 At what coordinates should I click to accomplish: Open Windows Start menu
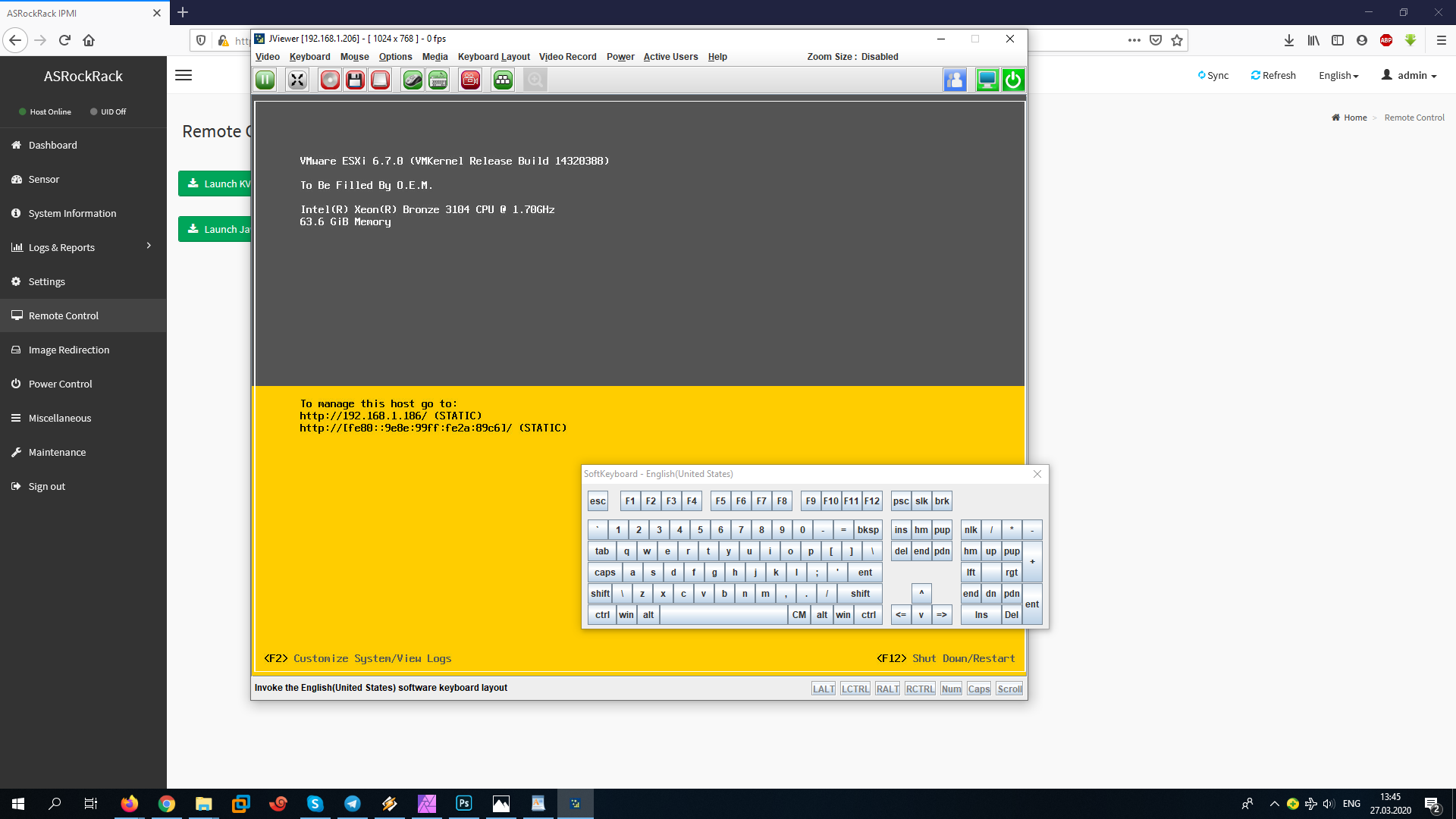18,804
